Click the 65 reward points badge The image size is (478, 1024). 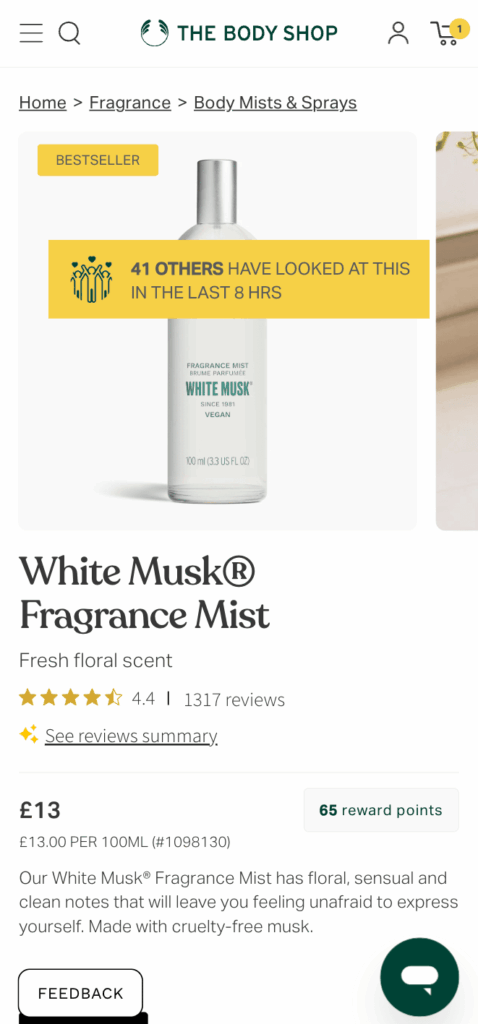(381, 810)
